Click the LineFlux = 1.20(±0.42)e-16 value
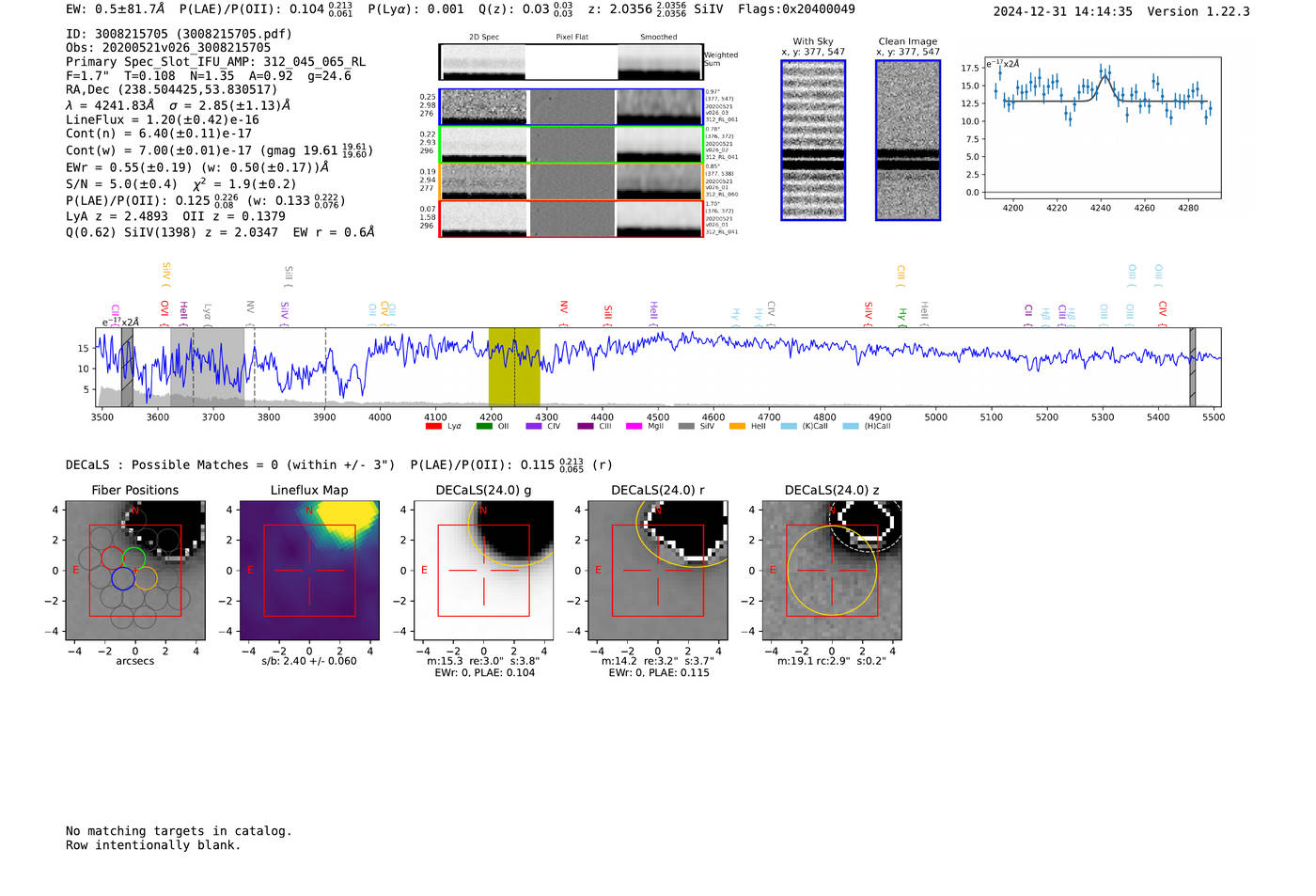The height and width of the screenshot is (896, 1316). tap(163, 120)
